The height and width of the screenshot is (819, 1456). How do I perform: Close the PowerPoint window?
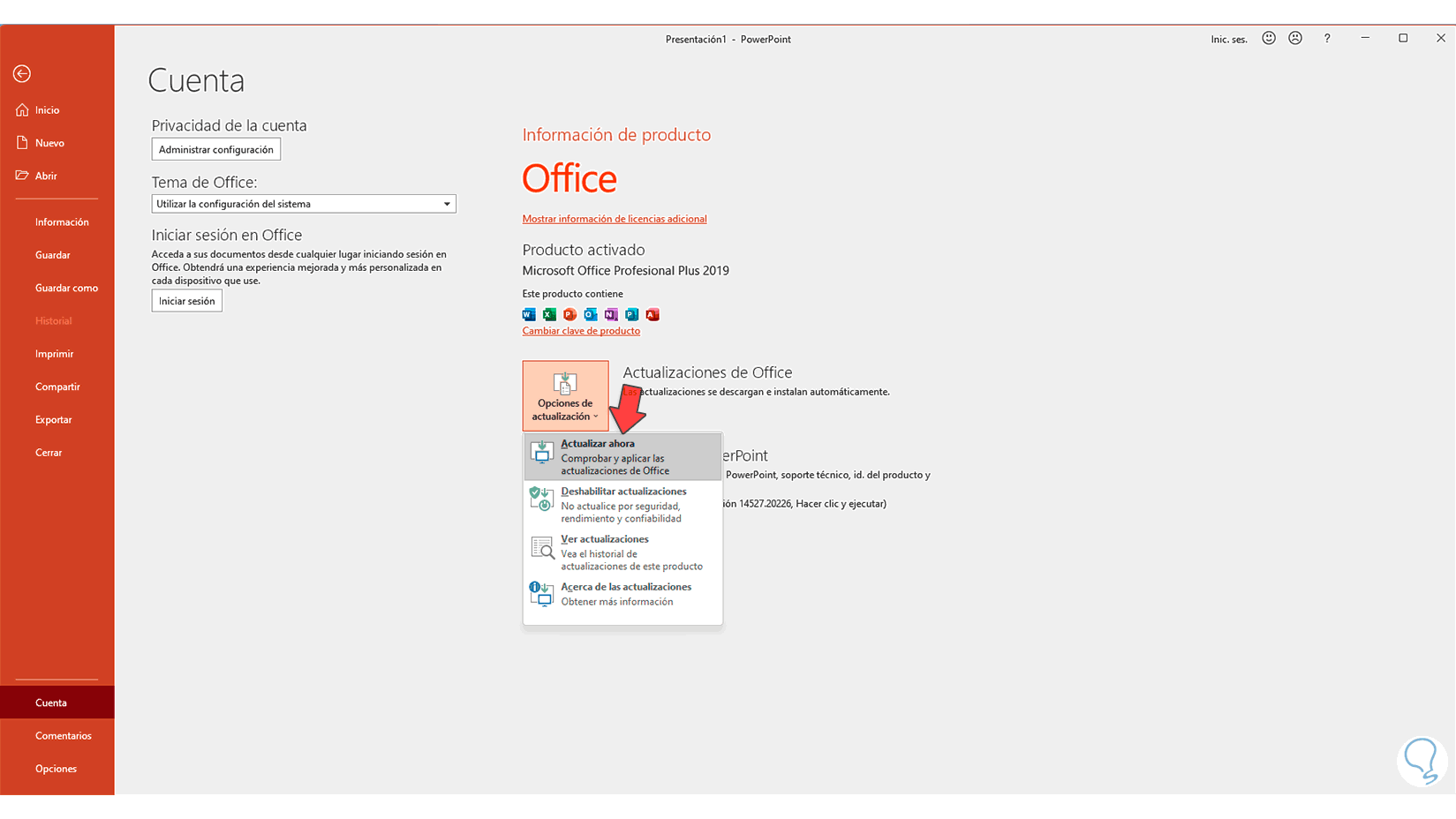pos(1441,38)
